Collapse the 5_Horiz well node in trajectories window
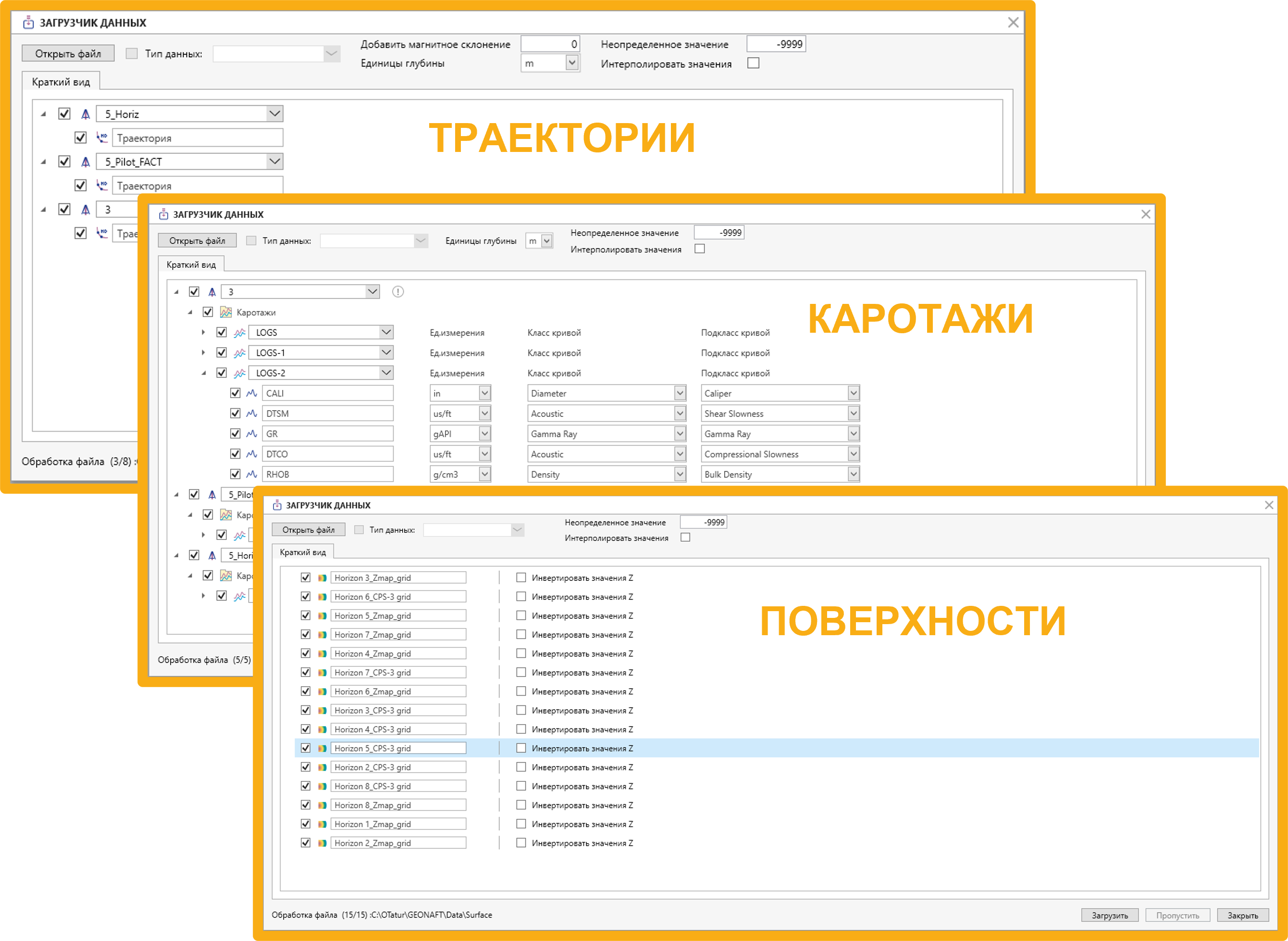Image resolution: width=1288 pixels, height=941 pixels. (x=44, y=114)
